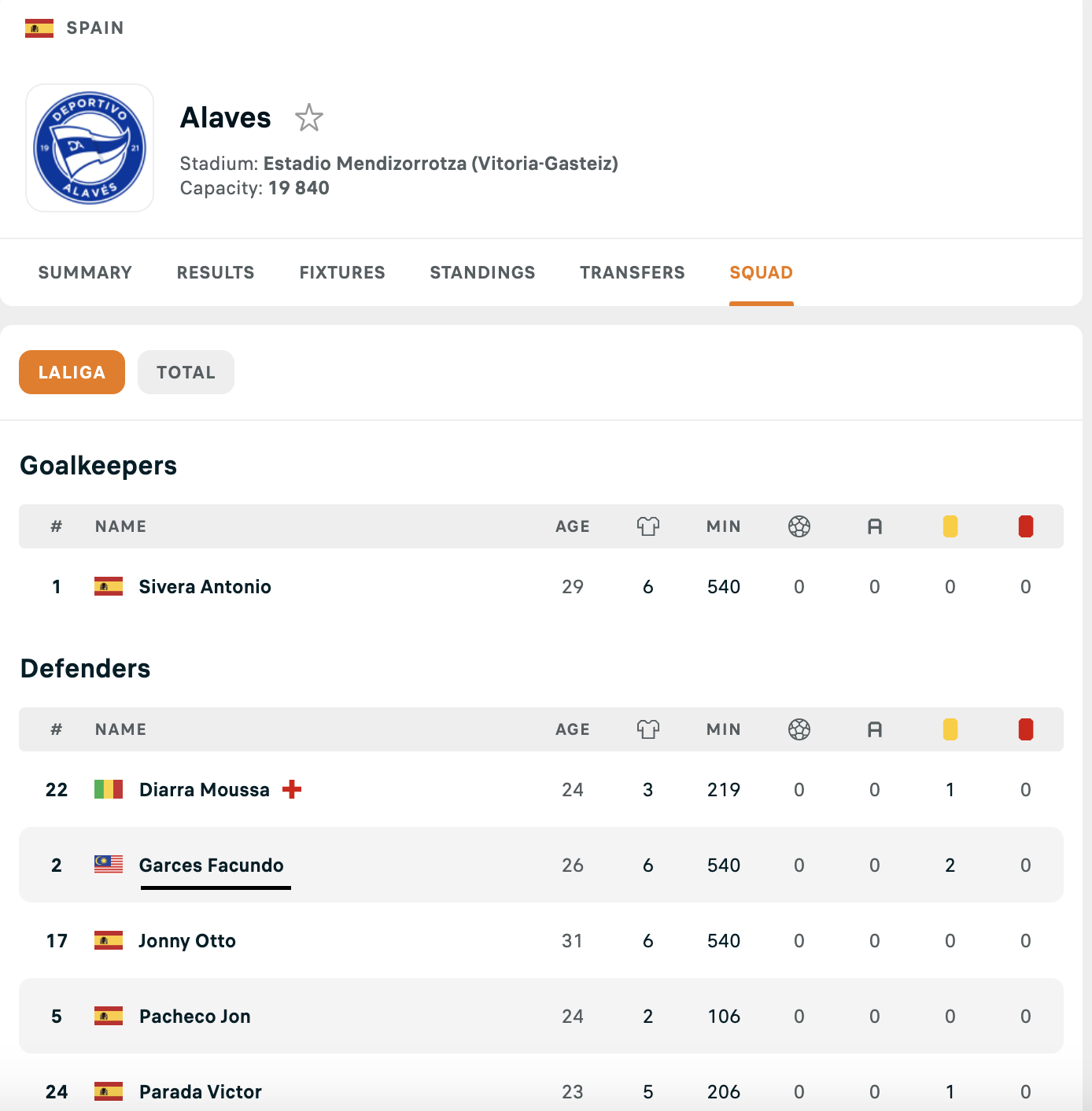This screenshot has height=1111, width=1092.
Task: Switch to TOTAL squad filter
Action: (186, 372)
